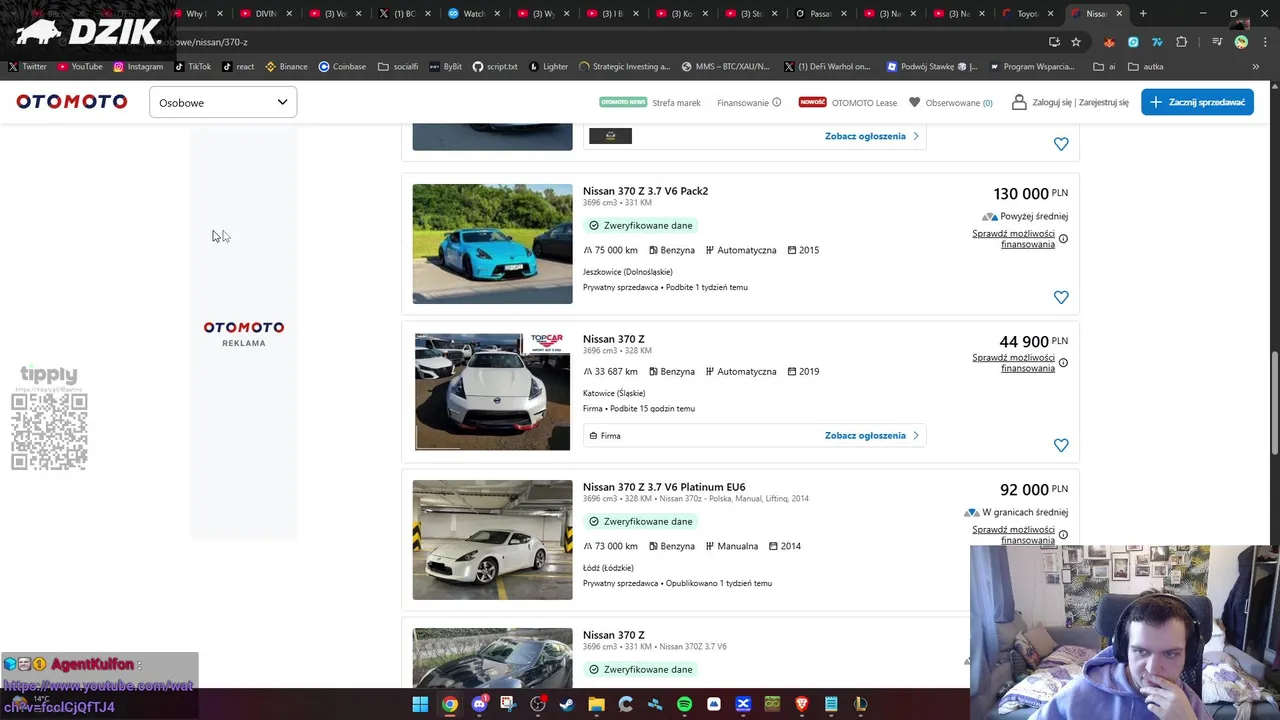This screenshot has height=720, width=1280.
Task: Open Spotify from the taskbar
Action: coord(684,704)
